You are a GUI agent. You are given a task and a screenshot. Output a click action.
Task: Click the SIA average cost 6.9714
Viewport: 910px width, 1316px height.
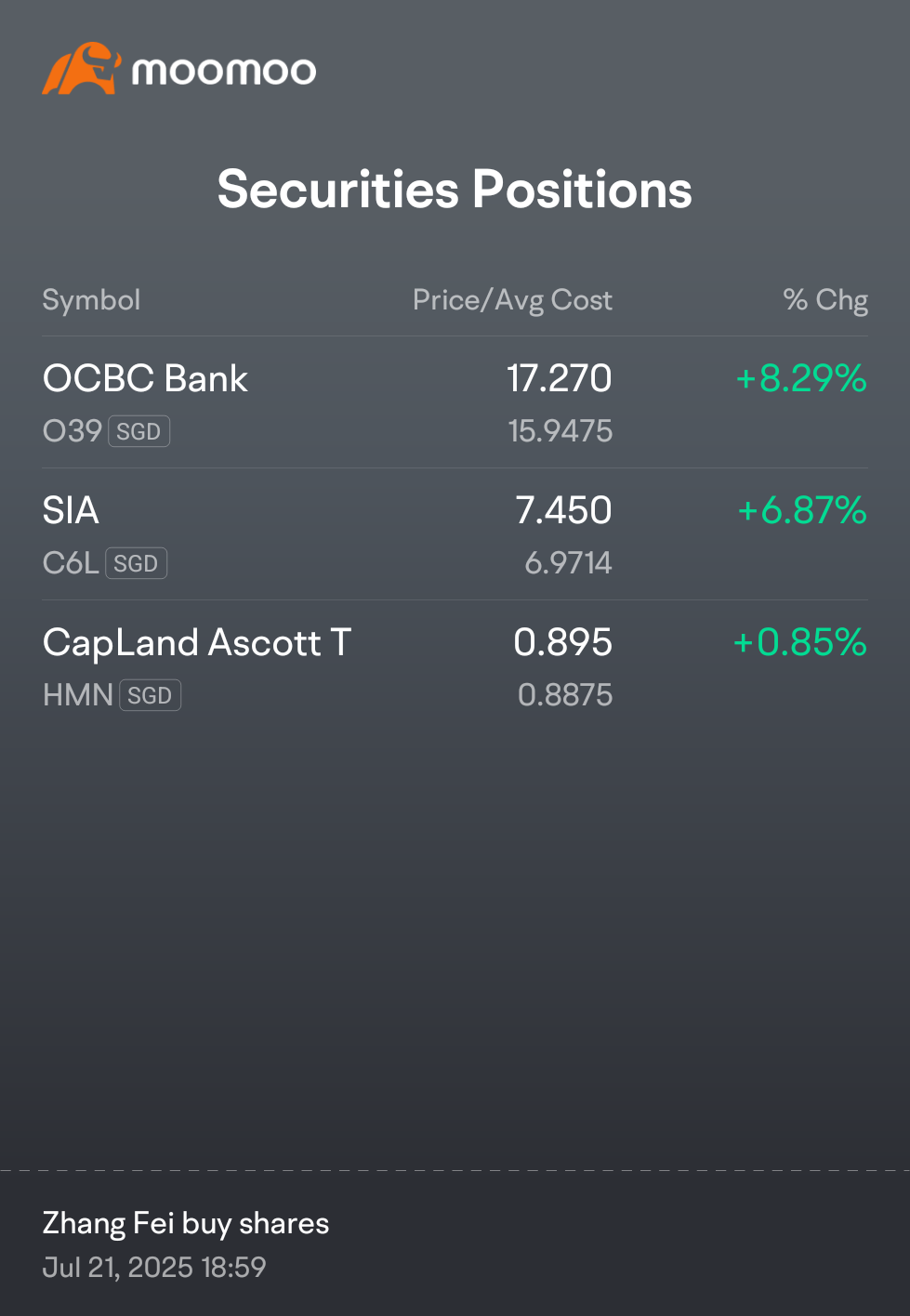click(569, 562)
